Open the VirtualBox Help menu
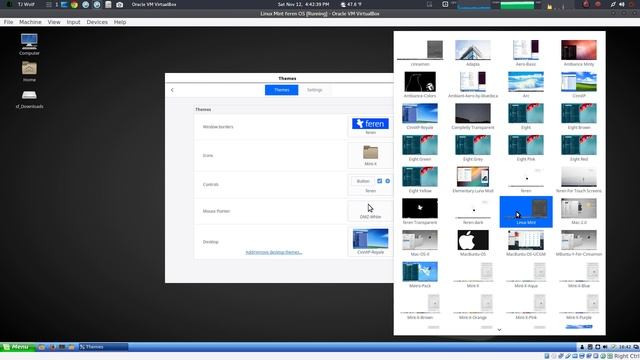The image size is (640, 360). click(120, 22)
